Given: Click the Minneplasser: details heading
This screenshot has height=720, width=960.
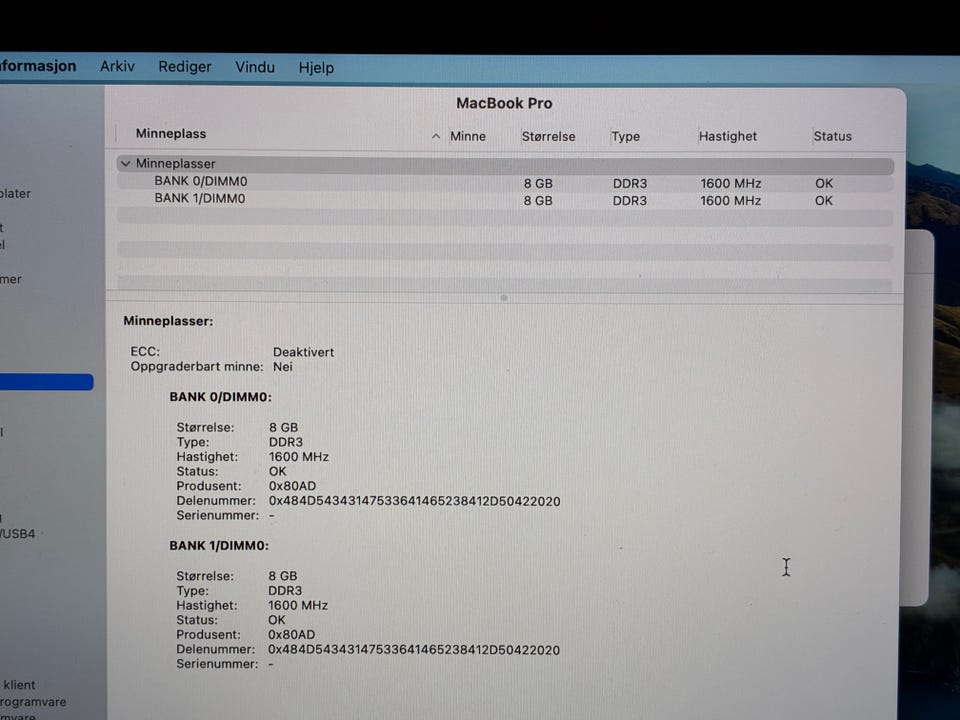Looking at the screenshot, I should click(x=168, y=321).
